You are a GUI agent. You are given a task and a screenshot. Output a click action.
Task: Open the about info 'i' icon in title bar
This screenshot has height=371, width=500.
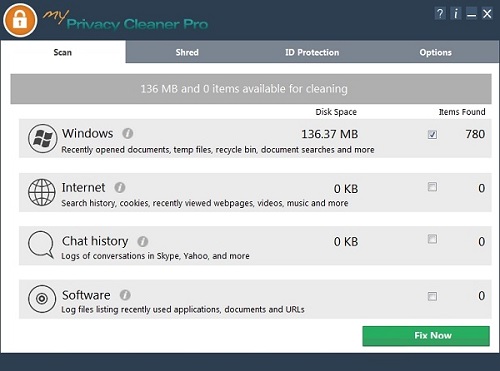point(456,14)
